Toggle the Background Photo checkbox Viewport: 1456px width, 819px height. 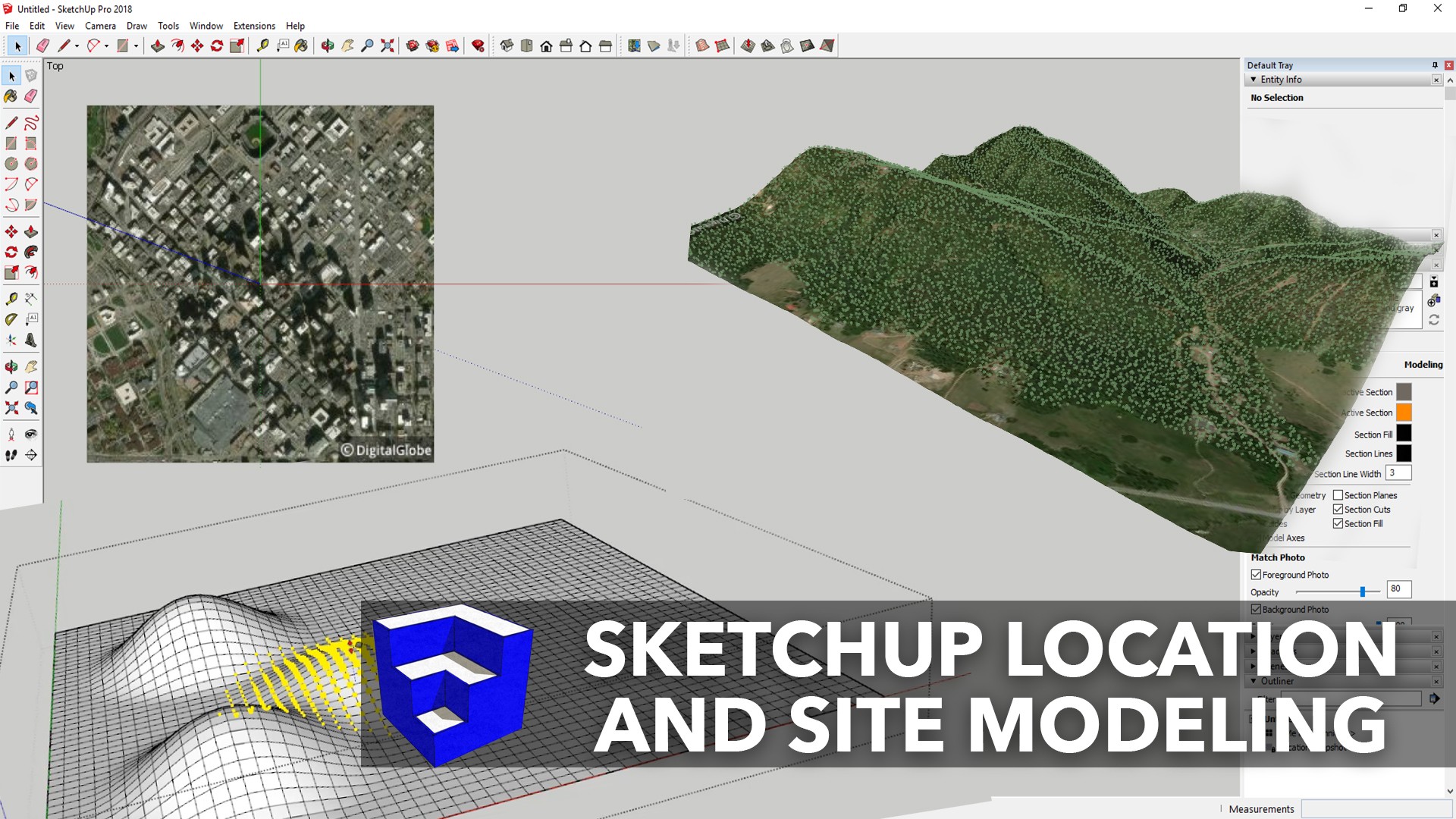pos(1256,609)
